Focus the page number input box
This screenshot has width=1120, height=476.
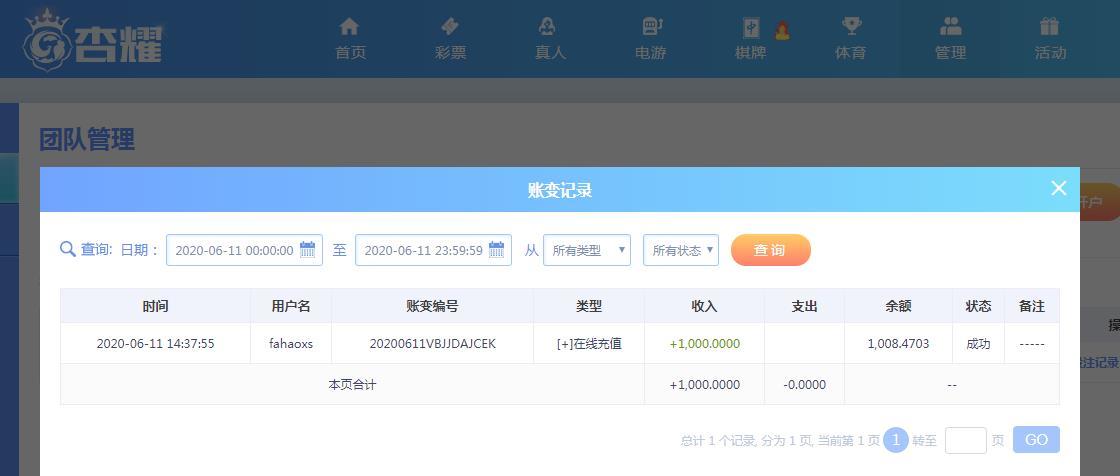966,440
